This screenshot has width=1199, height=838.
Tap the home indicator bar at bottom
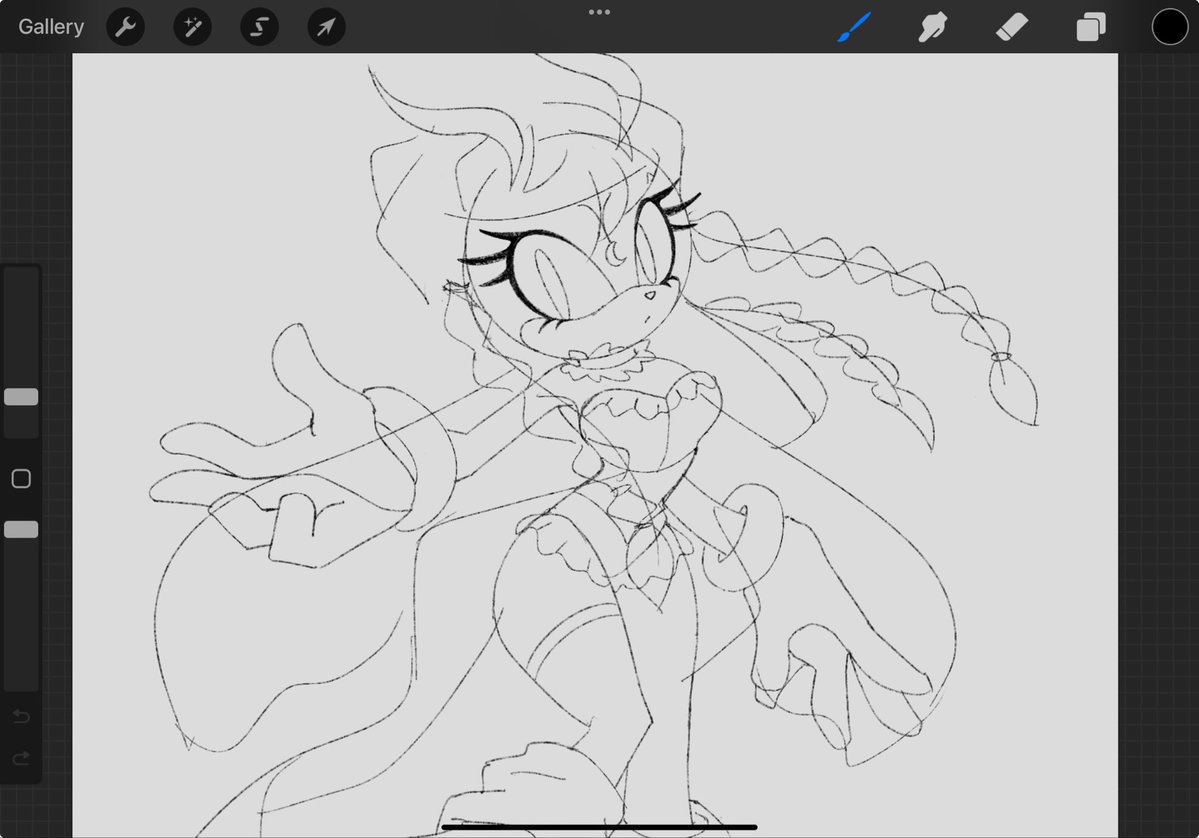point(600,827)
